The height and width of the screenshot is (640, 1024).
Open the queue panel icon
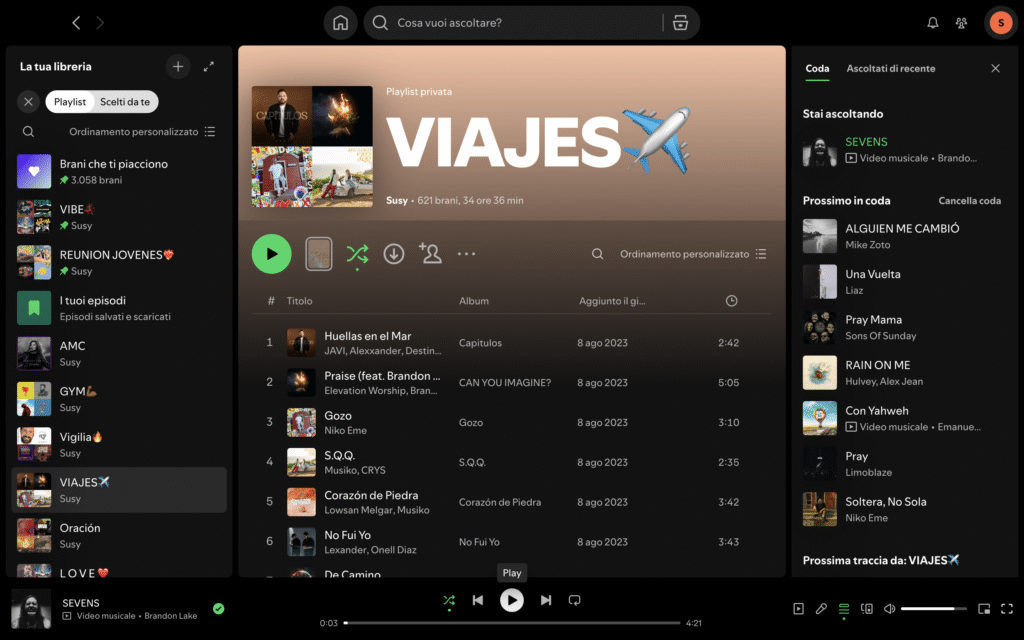(843, 608)
